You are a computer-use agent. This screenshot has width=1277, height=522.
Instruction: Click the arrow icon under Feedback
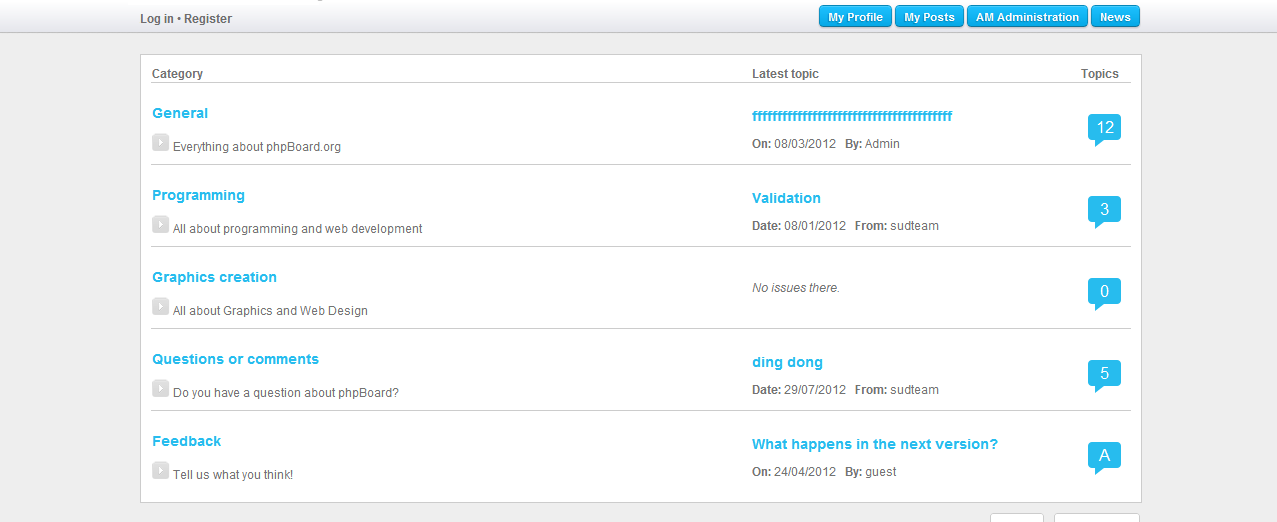tap(160, 471)
